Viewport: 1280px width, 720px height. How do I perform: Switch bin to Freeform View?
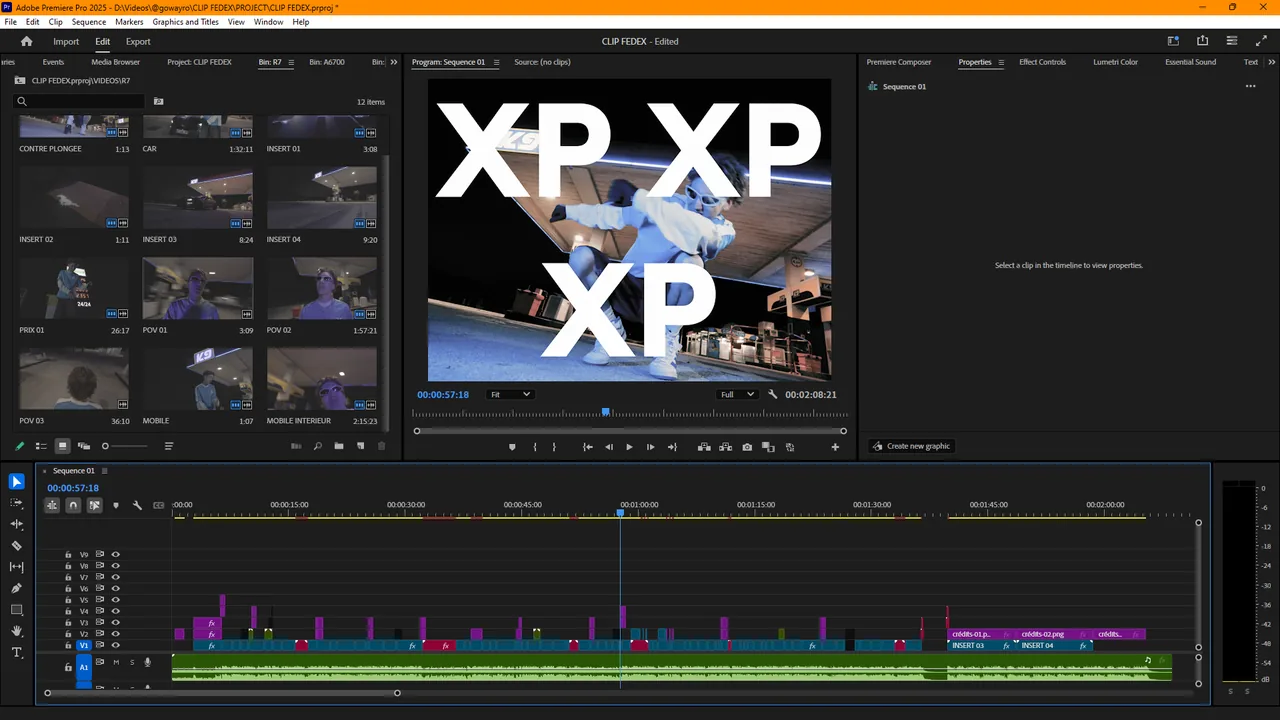pyautogui.click(x=84, y=446)
